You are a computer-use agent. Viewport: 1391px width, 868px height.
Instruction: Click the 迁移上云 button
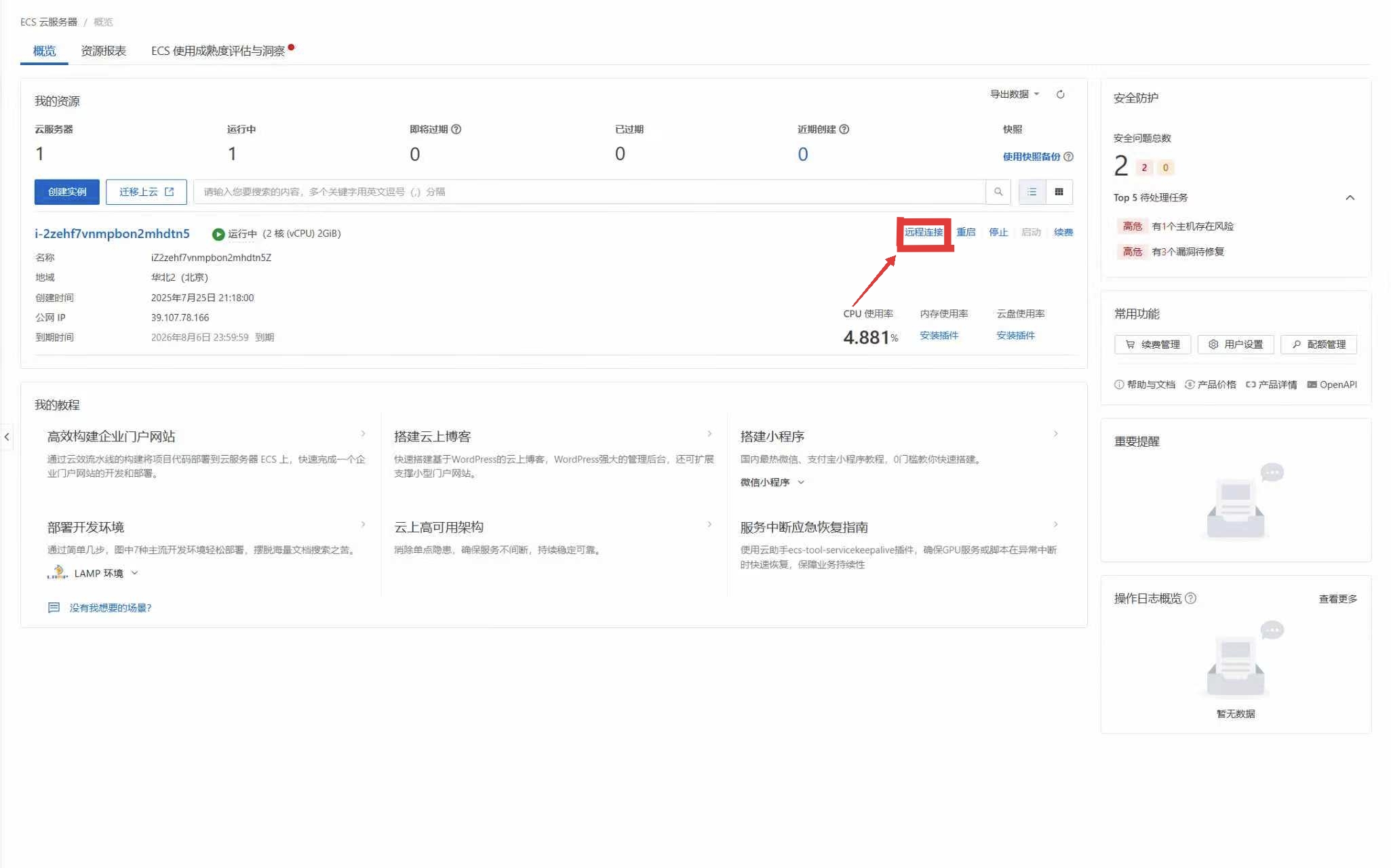(146, 192)
